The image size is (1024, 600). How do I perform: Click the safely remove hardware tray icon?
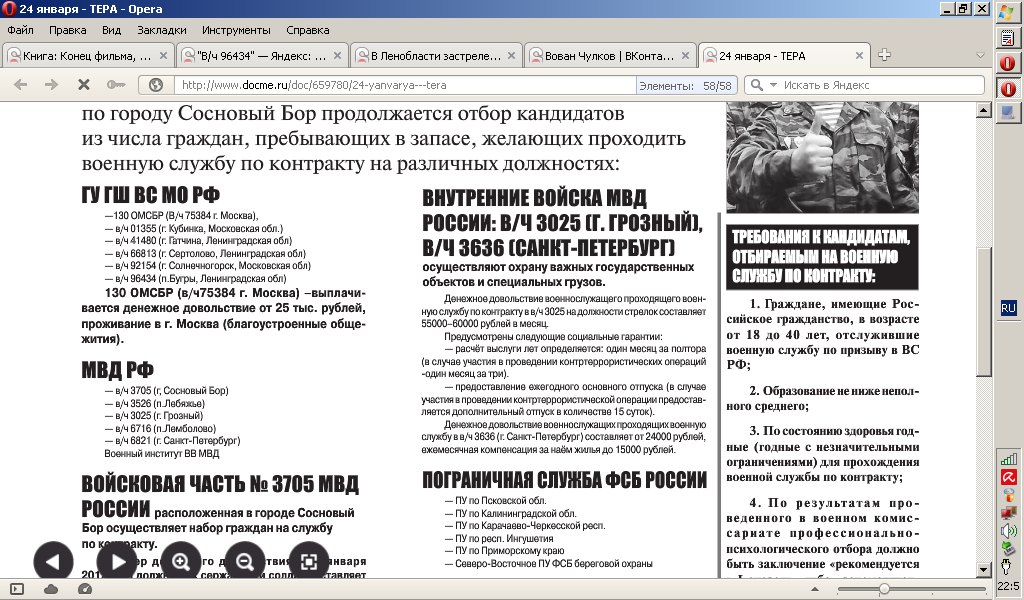[x=1009, y=548]
